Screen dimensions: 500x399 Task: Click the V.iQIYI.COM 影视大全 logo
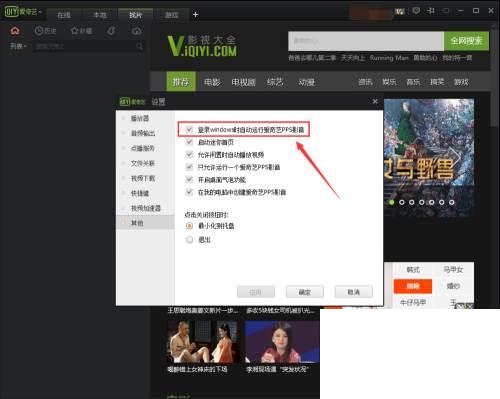(x=202, y=46)
